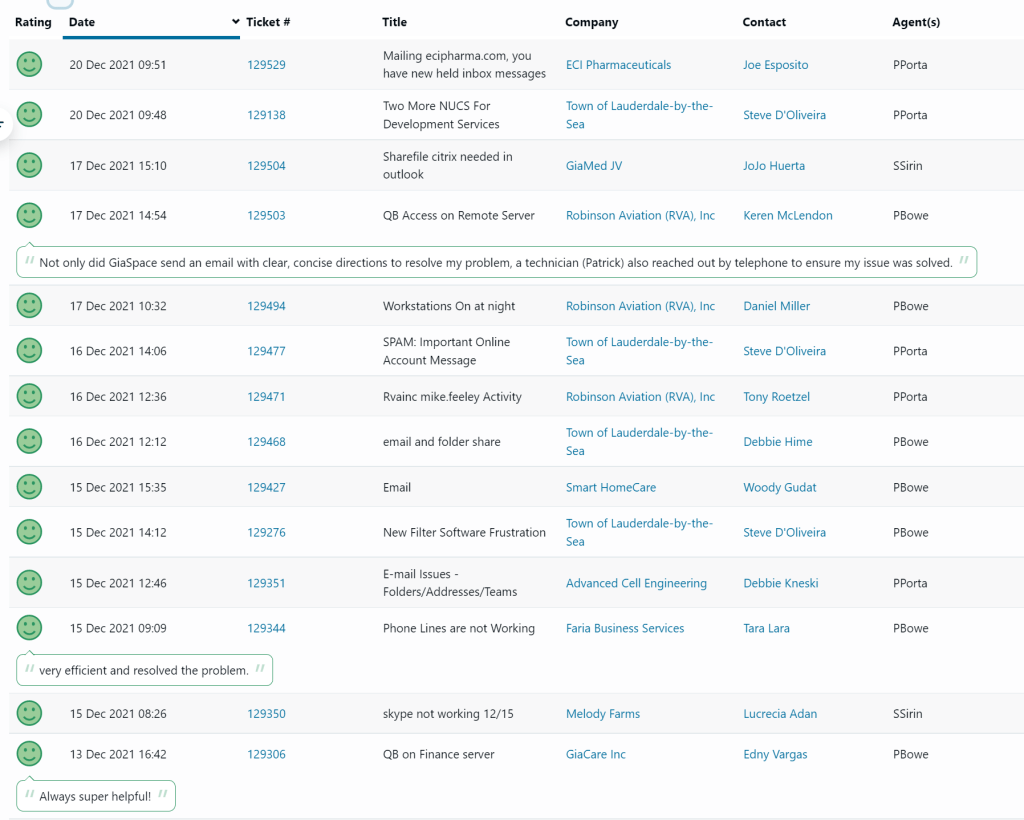Toggle the Date column sort arrow

tap(236, 22)
